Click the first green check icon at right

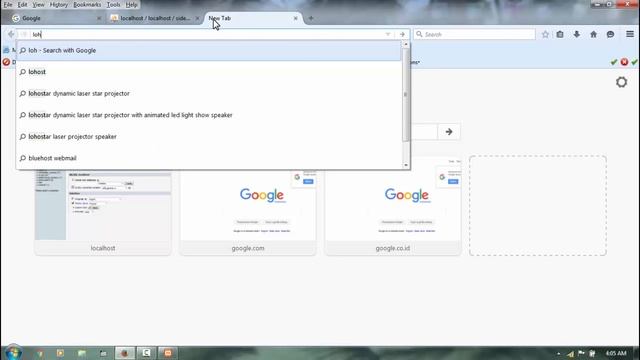coord(614,62)
